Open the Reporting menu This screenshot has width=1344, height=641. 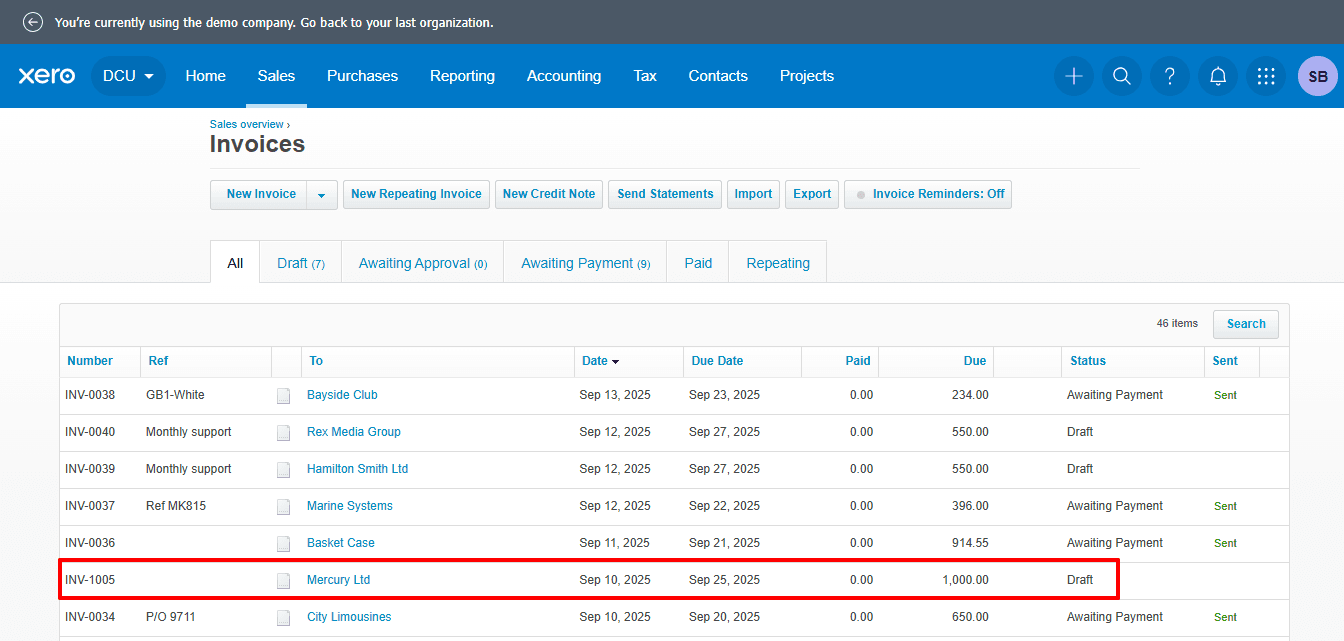(462, 76)
